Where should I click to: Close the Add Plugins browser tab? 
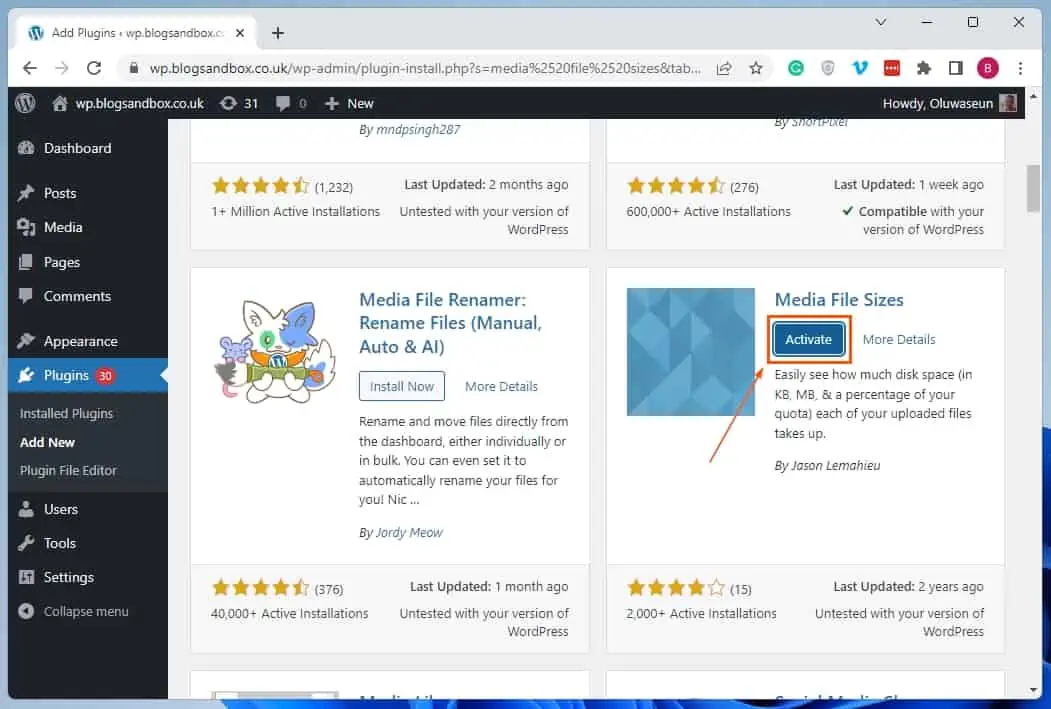240,33
